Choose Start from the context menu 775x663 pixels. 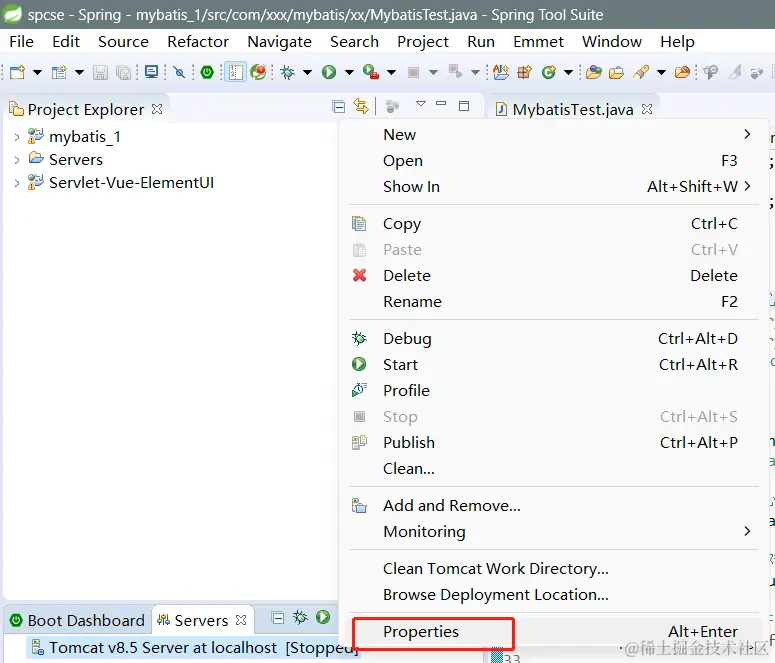click(x=554, y=364)
